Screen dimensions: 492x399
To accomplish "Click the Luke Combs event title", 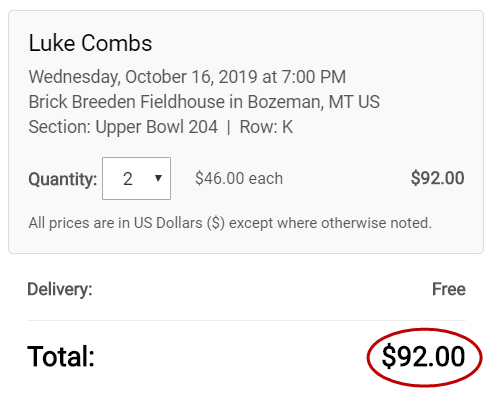I will (90, 43).
